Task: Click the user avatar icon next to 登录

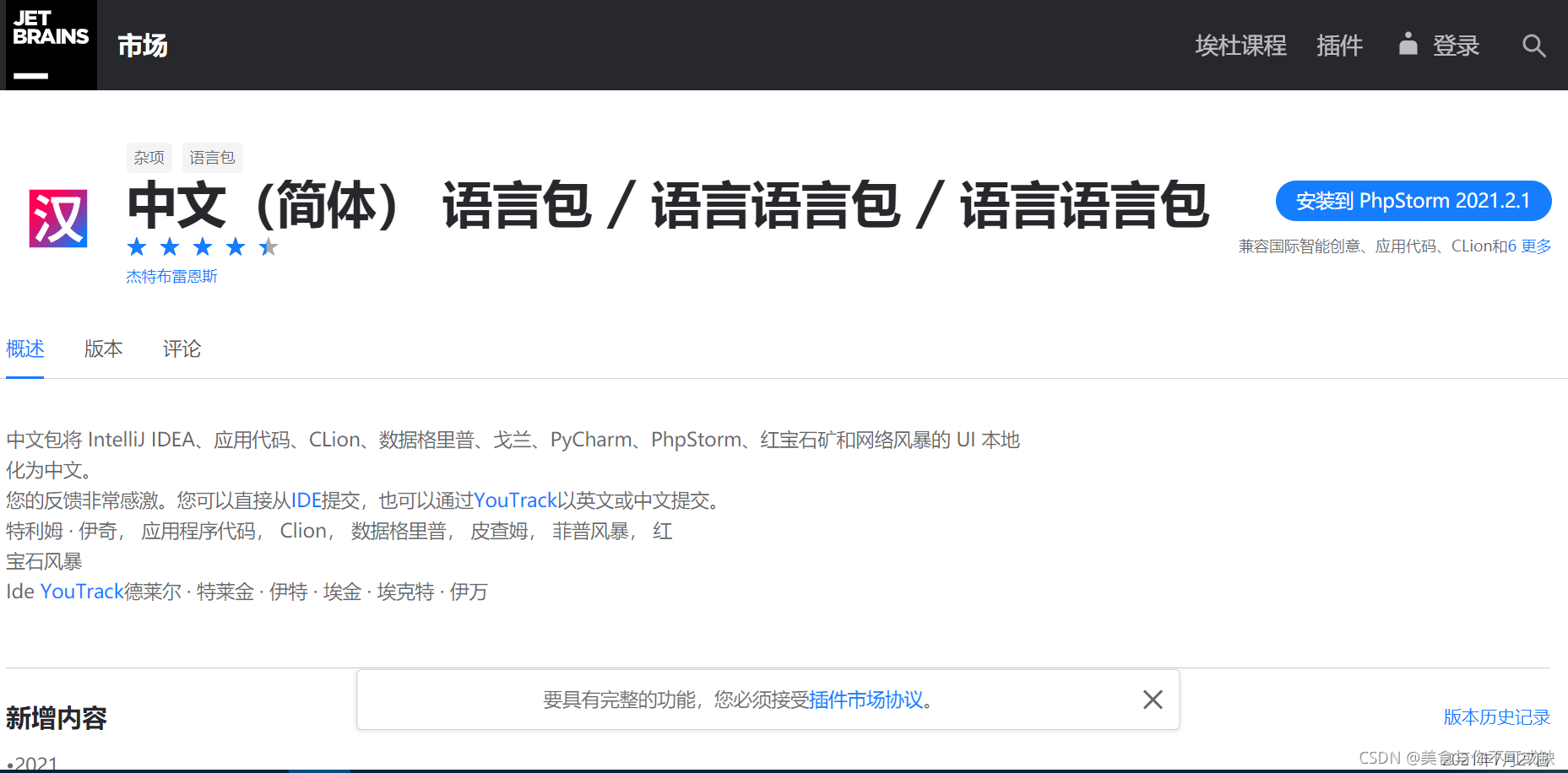Action: [1407, 45]
